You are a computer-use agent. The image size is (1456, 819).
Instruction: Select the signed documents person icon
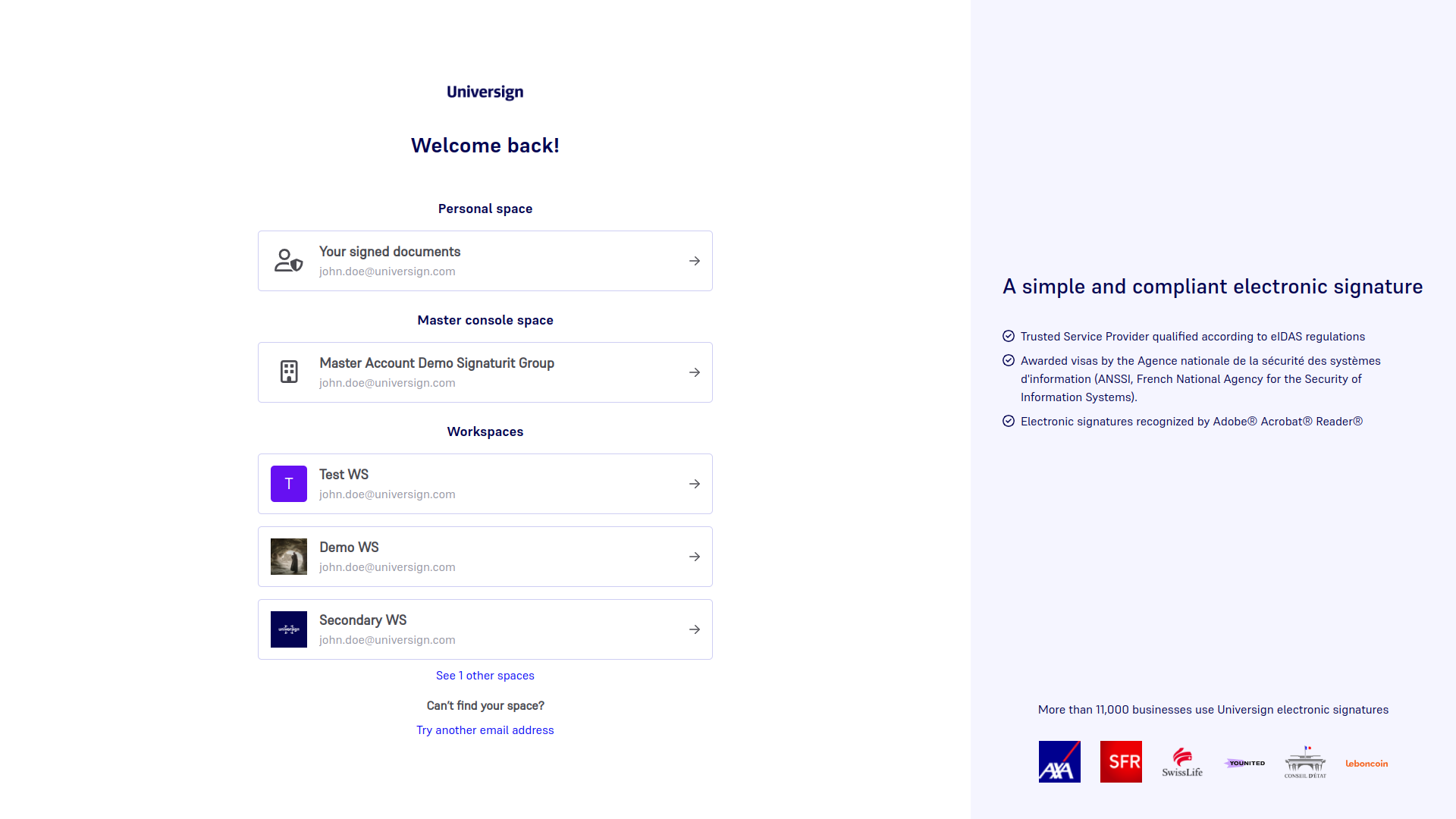(288, 260)
